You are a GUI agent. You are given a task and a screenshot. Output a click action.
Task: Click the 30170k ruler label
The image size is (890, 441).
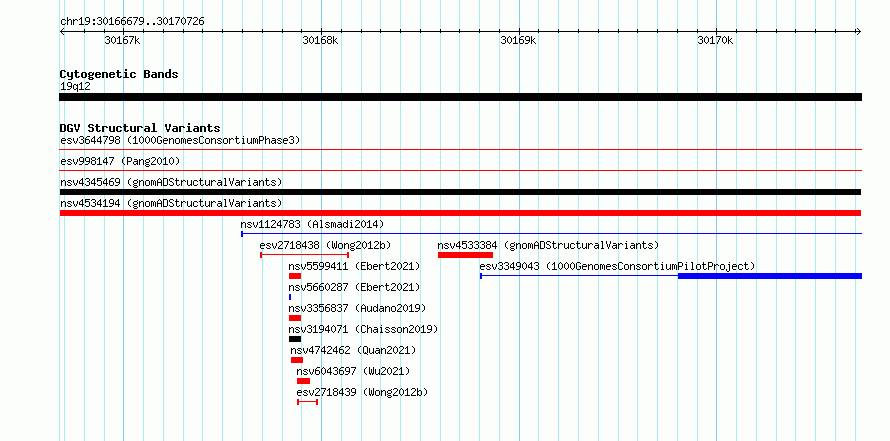tap(716, 41)
